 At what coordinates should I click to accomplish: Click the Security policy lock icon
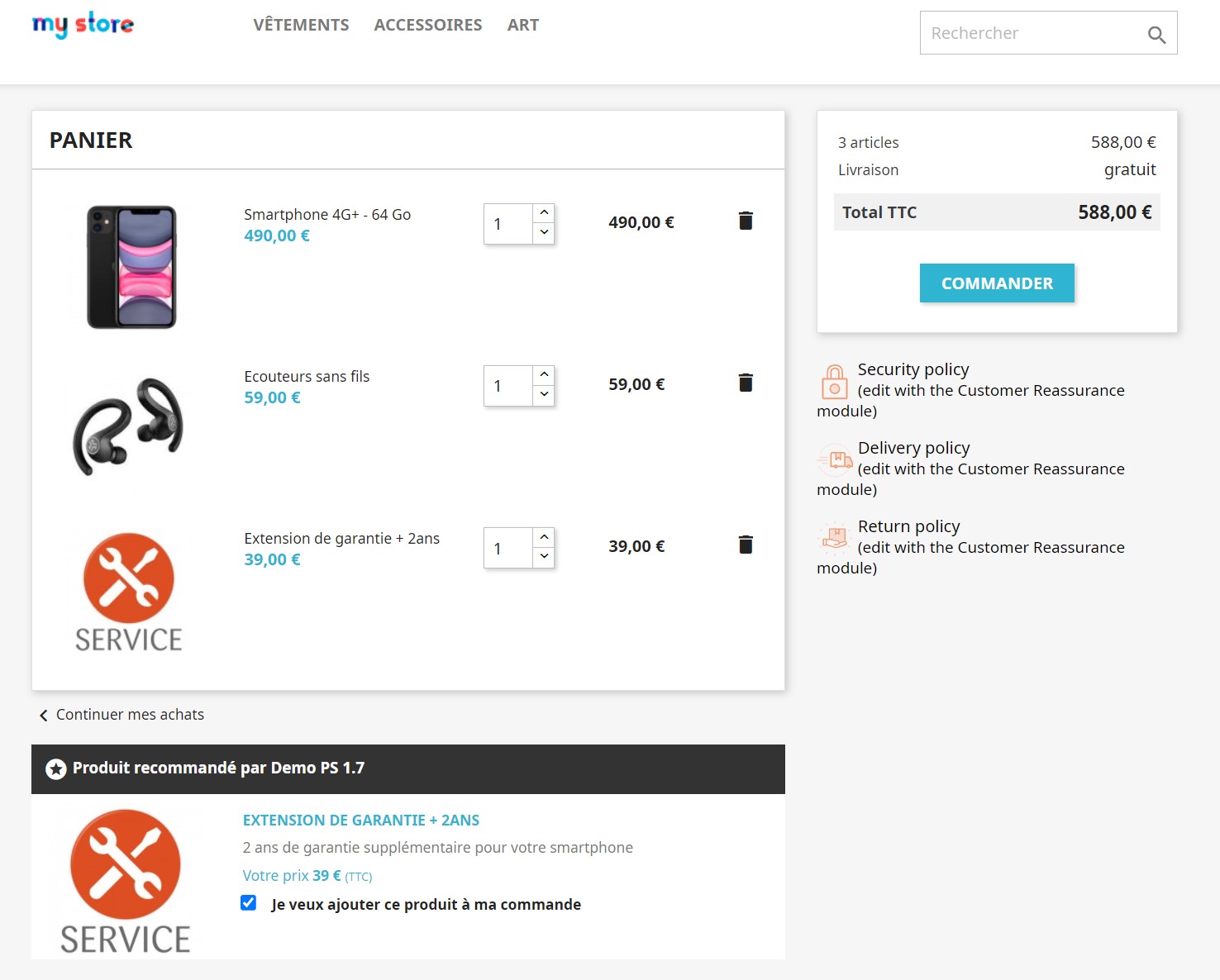point(834,381)
